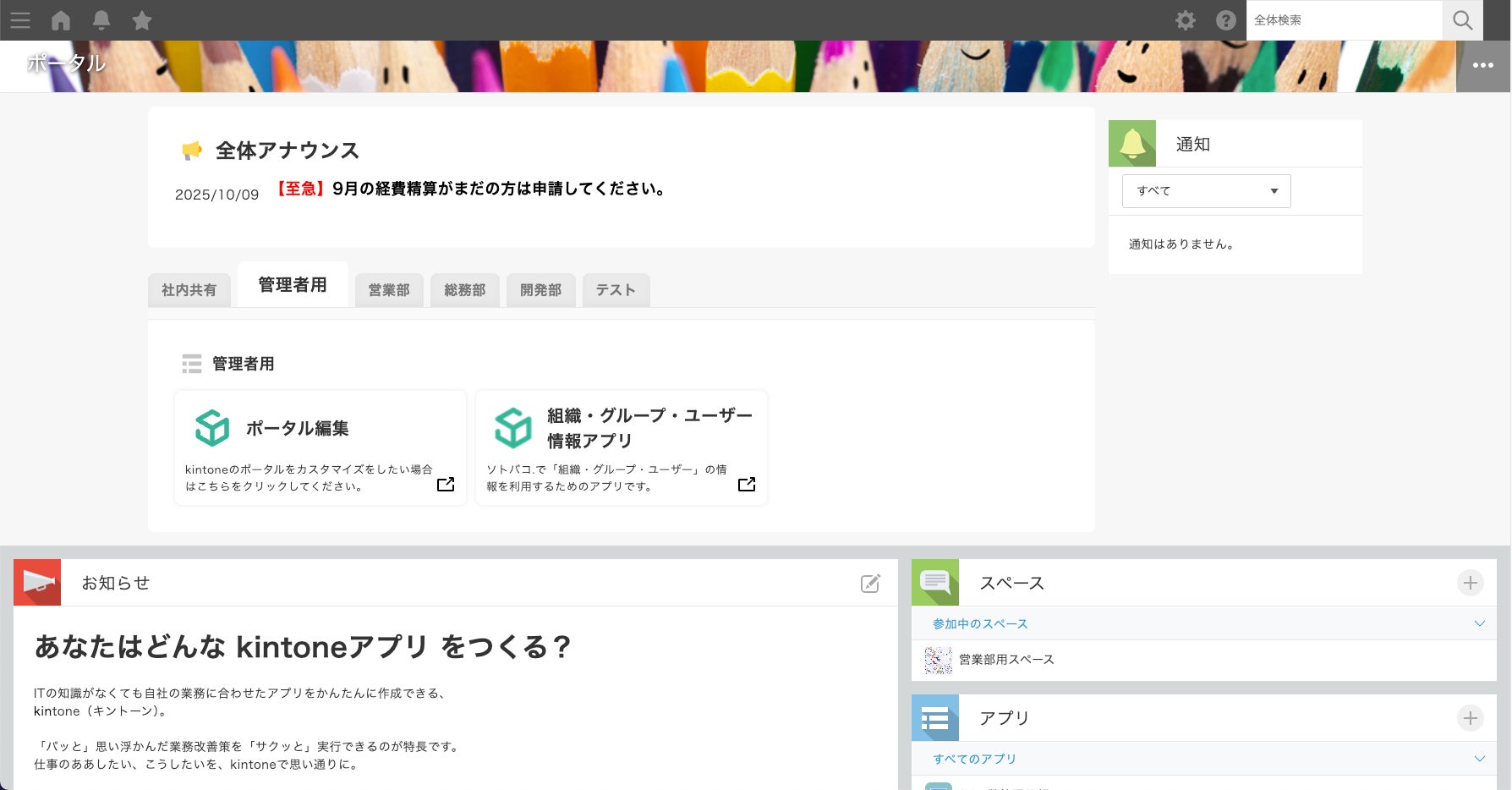Open the ポータル編集 external link icon

(446, 485)
